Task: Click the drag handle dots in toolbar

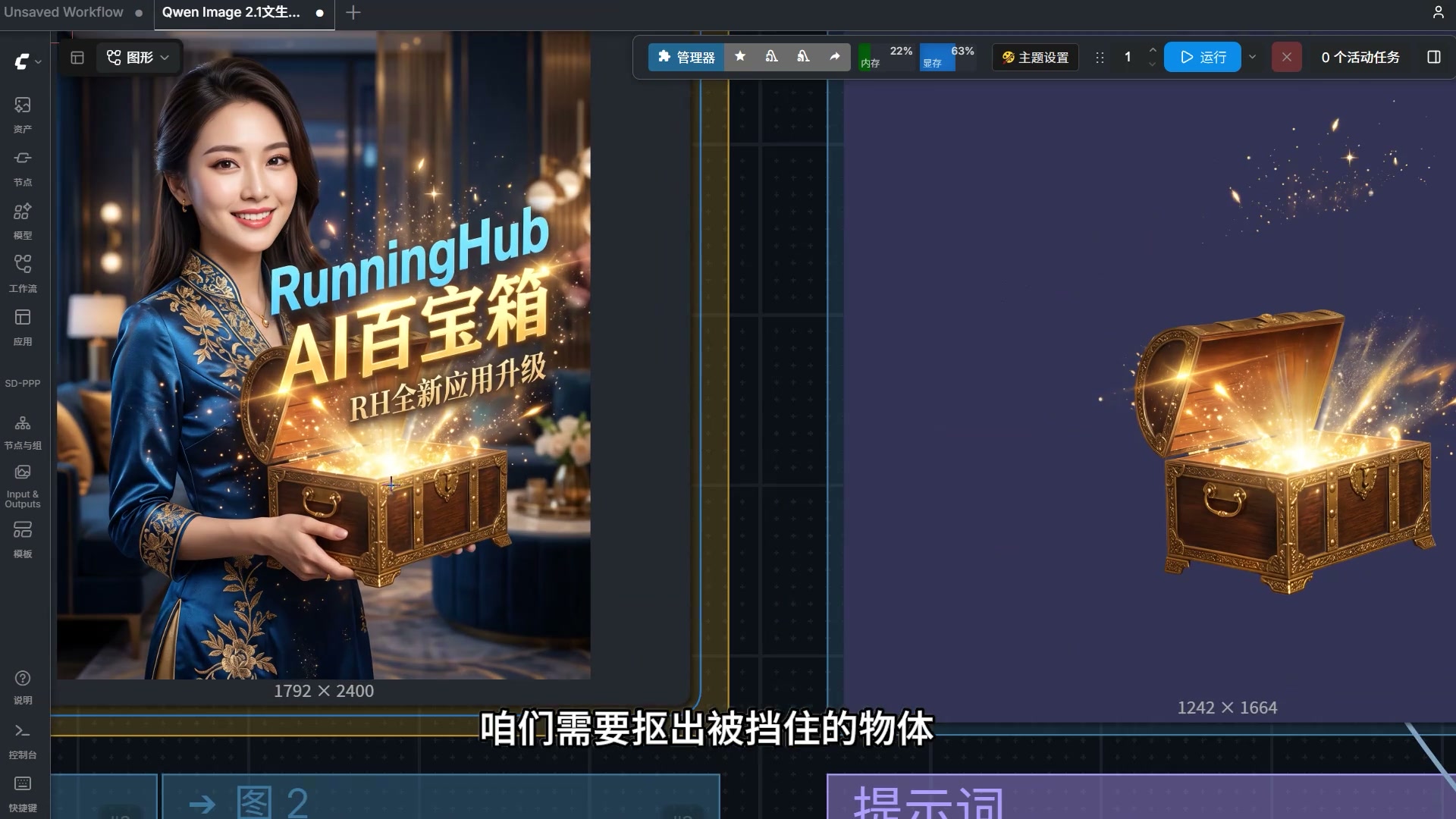Action: [x=1100, y=57]
